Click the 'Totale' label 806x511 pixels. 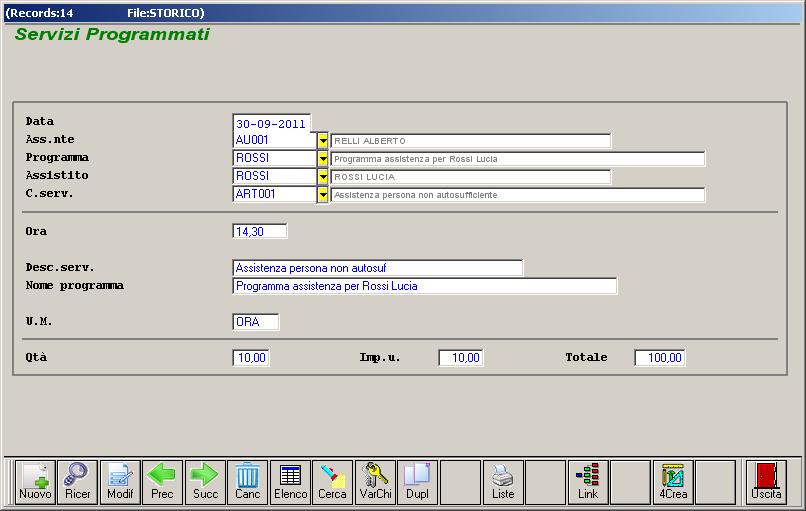point(587,357)
